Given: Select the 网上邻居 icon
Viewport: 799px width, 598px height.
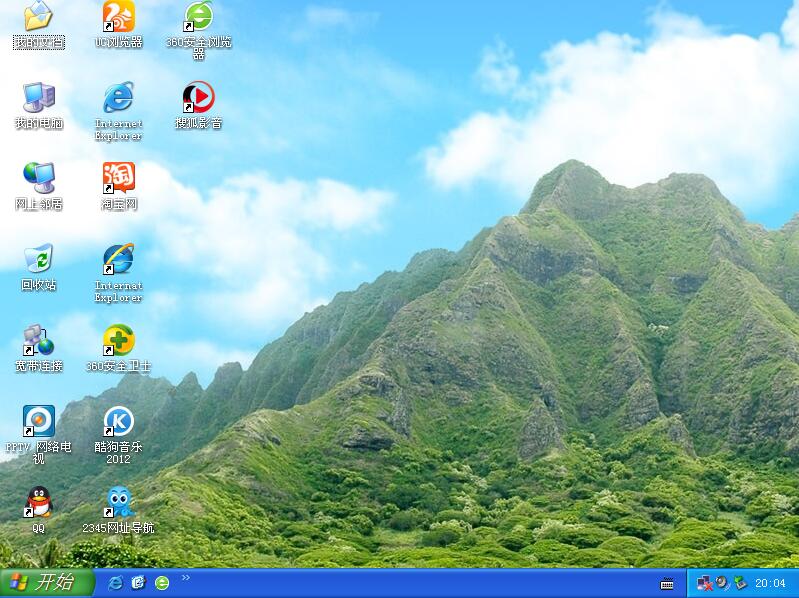Looking at the screenshot, I should pos(38,179).
